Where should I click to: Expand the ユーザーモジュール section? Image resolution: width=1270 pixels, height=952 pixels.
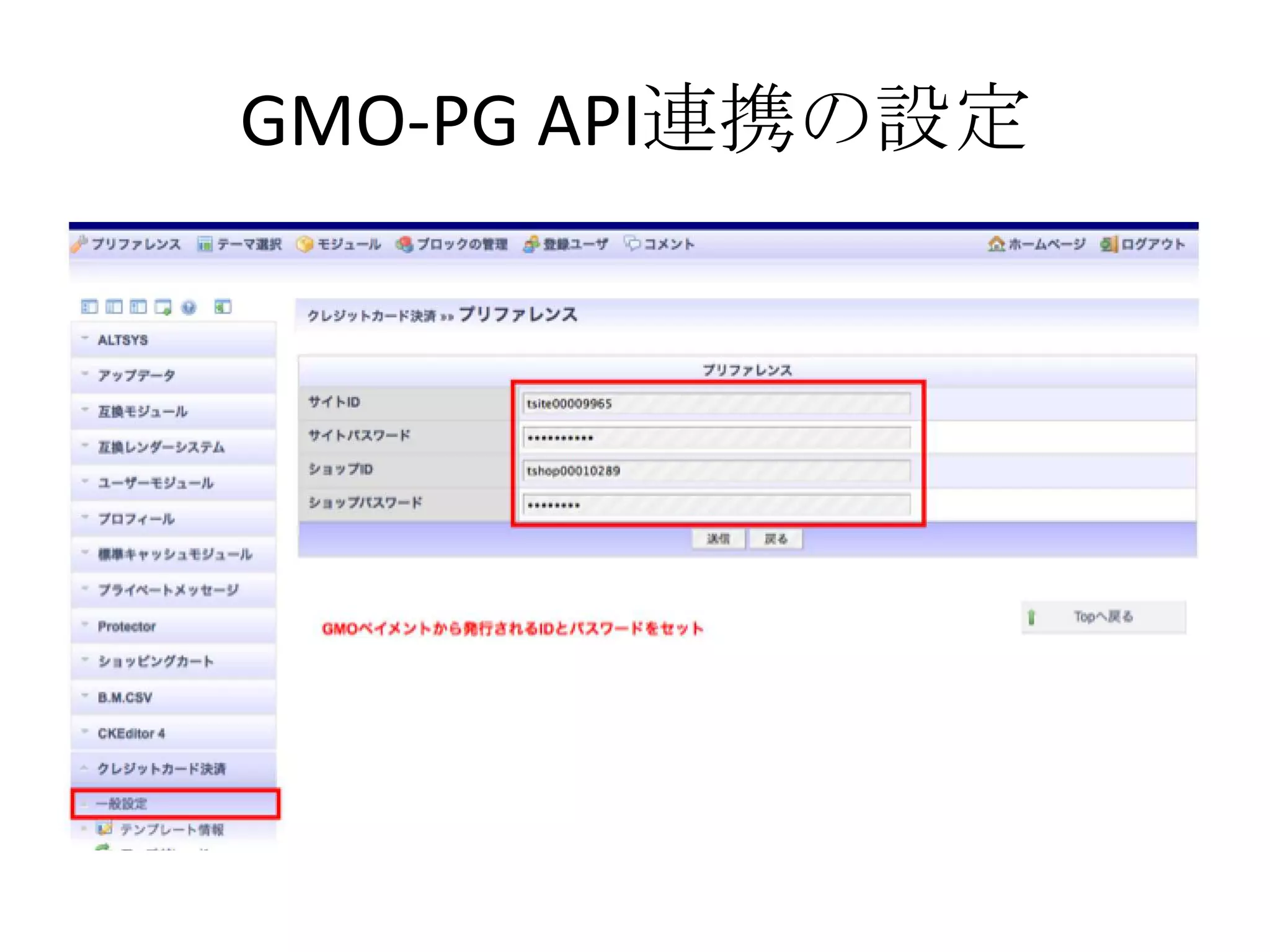pos(174,483)
